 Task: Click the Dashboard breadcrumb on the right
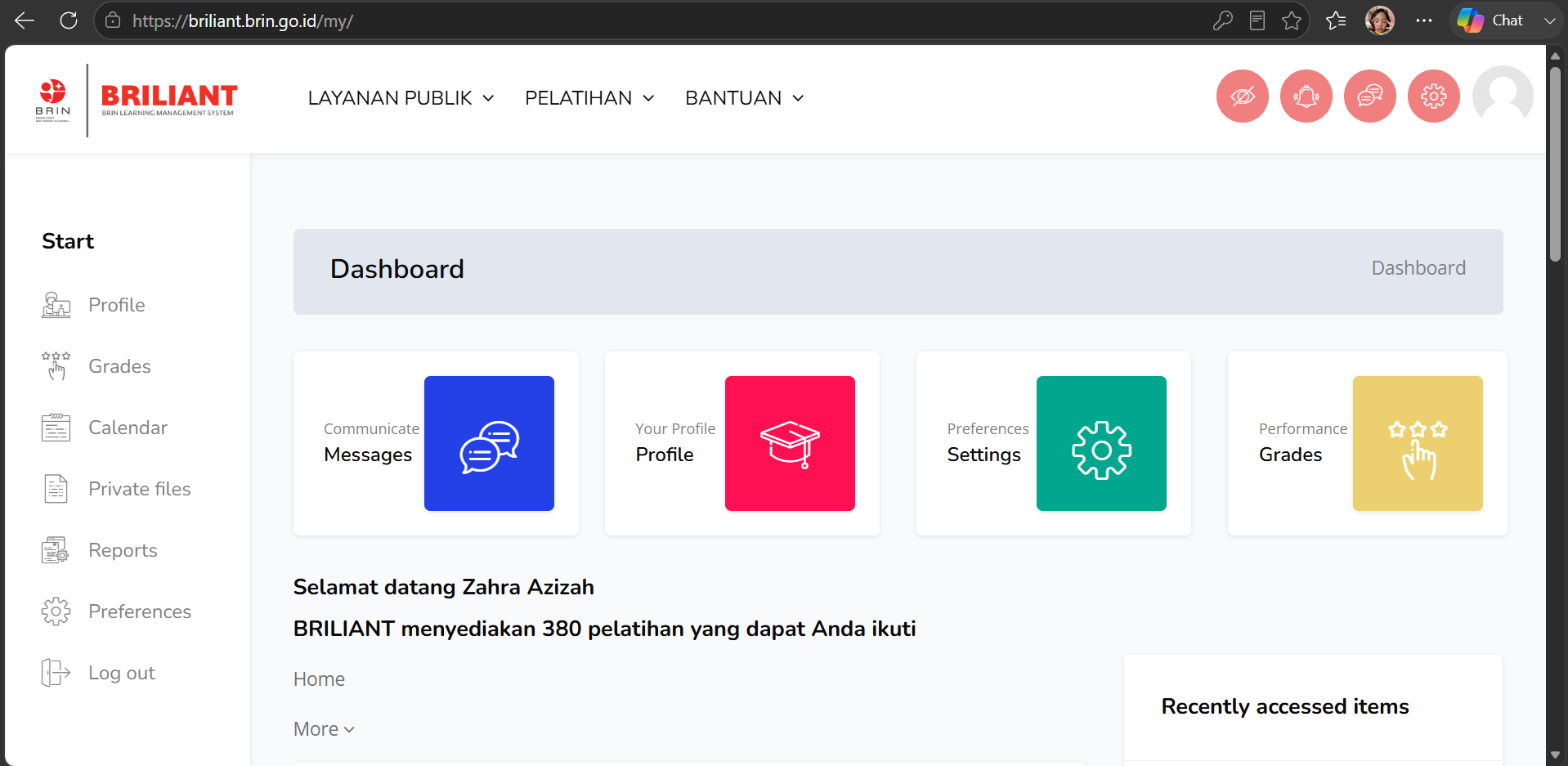(1418, 268)
